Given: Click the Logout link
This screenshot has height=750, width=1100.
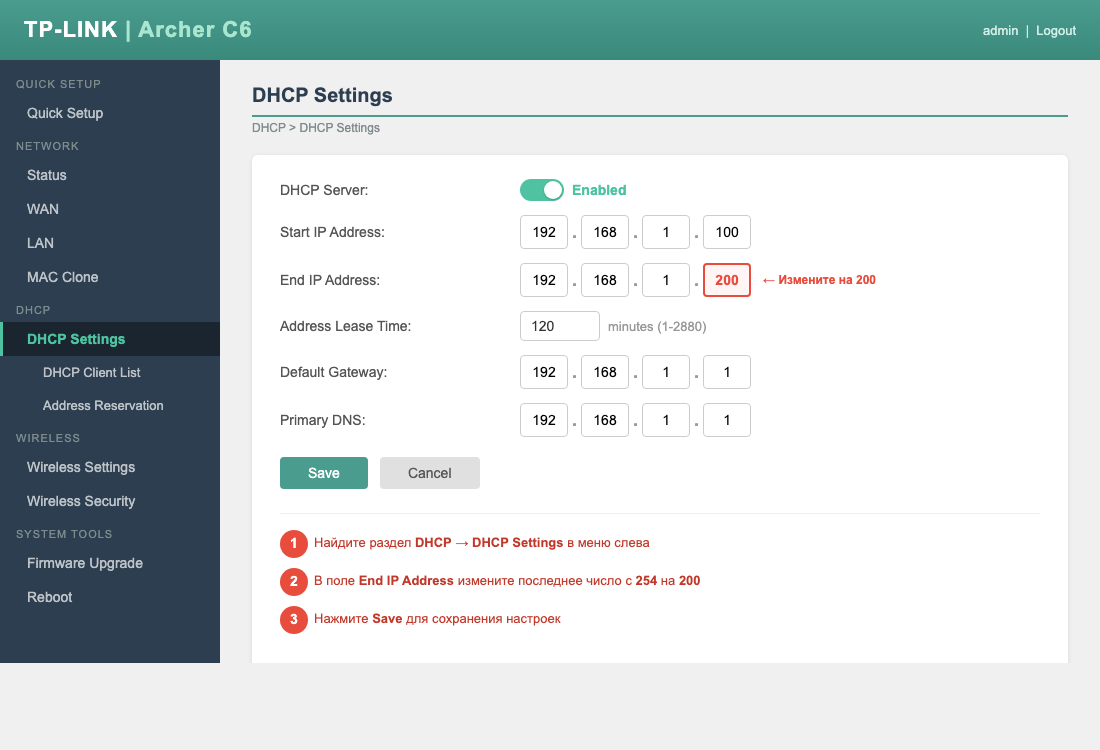Looking at the screenshot, I should (x=1056, y=30).
